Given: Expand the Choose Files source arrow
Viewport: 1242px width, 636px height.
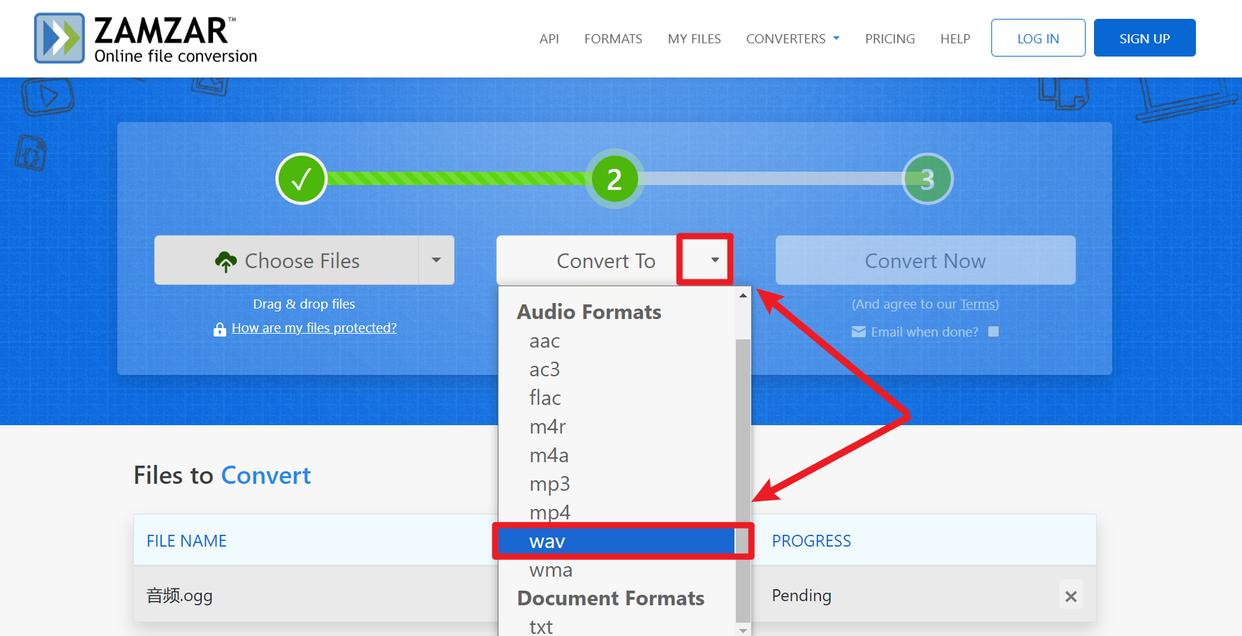Looking at the screenshot, I should point(436,260).
